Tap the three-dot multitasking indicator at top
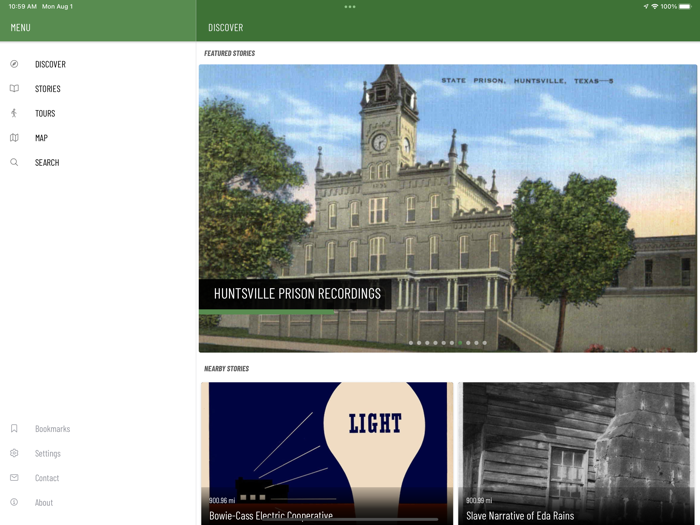Image resolution: width=700 pixels, height=525 pixels. coord(350,7)
